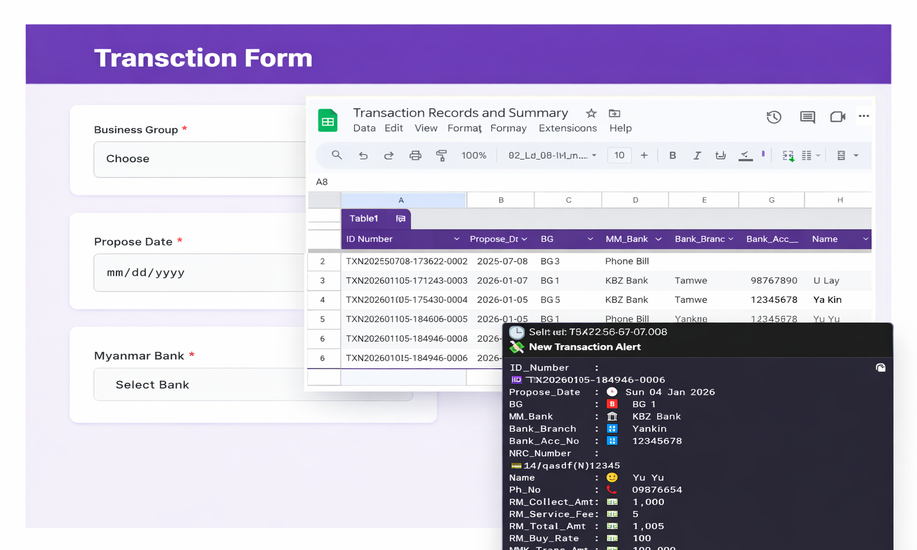Click the table icon beside Table1
The image size is (917, 550).
(401, 219)
